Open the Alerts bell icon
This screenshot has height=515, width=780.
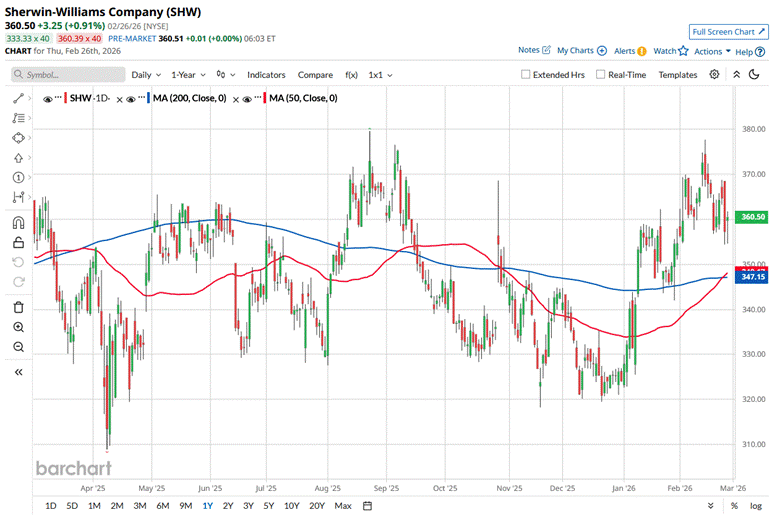642,51
